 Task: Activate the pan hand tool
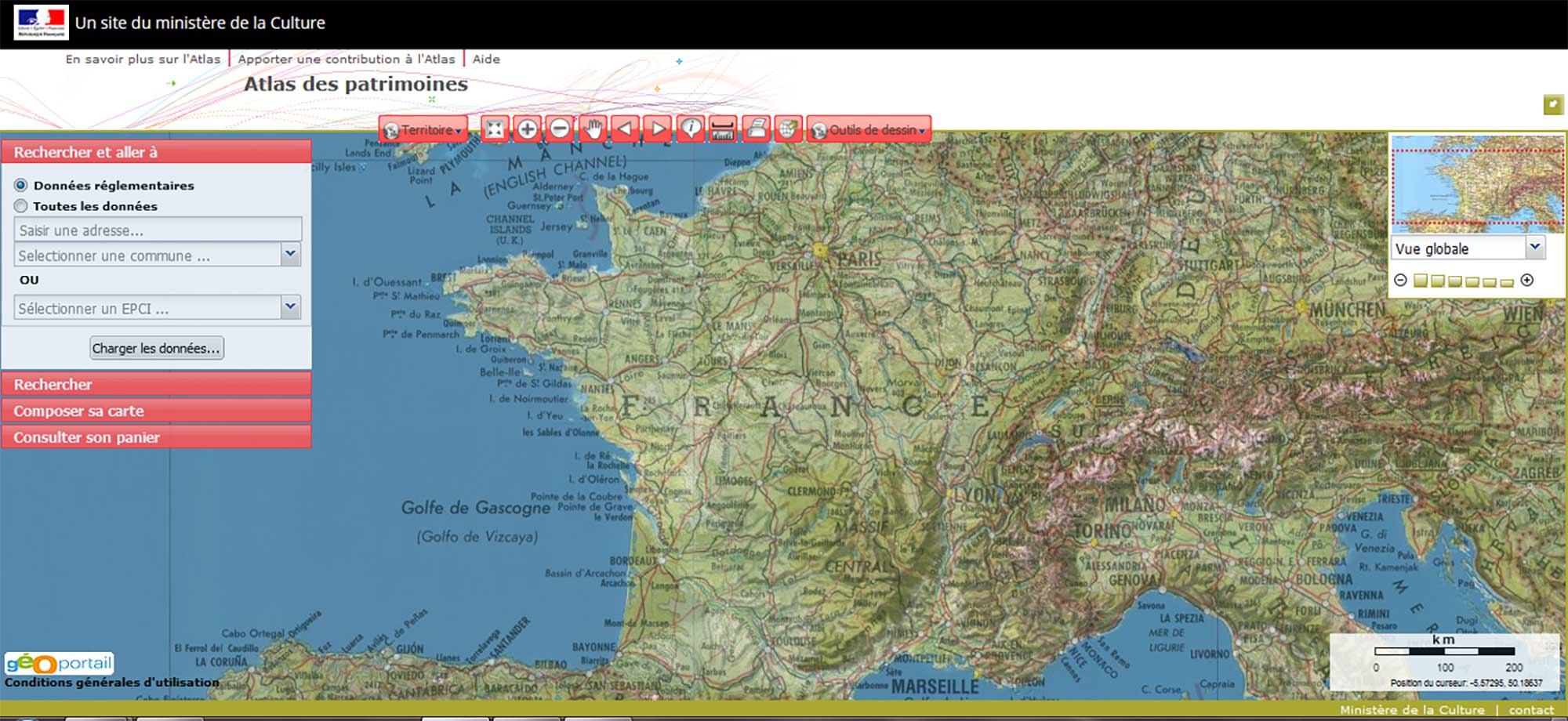coord(593,129)
